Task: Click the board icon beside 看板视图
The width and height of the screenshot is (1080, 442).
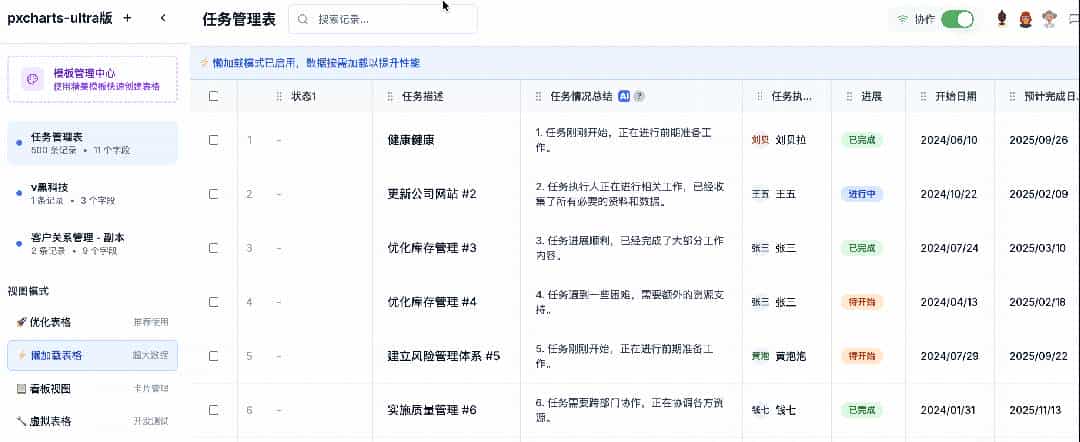Action: point(21,388)
